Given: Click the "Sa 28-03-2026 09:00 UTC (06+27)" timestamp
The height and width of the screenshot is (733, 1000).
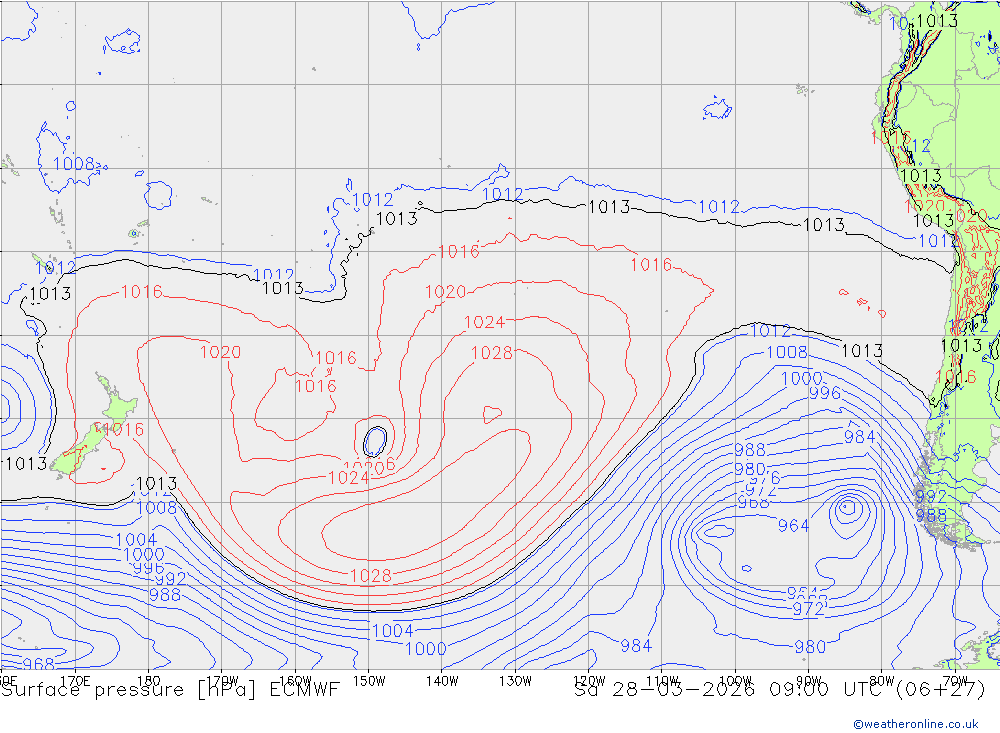Looking at the screenshot, I should click(x=780, y=690).
